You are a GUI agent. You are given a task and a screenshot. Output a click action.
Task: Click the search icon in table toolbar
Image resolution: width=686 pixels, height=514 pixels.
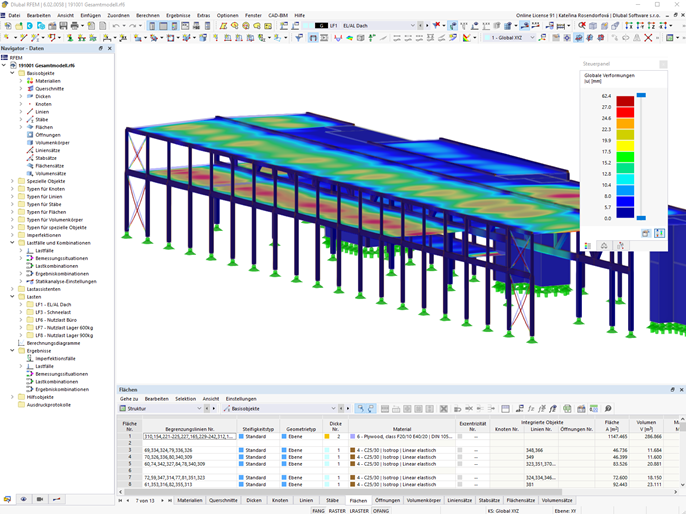click(x=608, y=409)
